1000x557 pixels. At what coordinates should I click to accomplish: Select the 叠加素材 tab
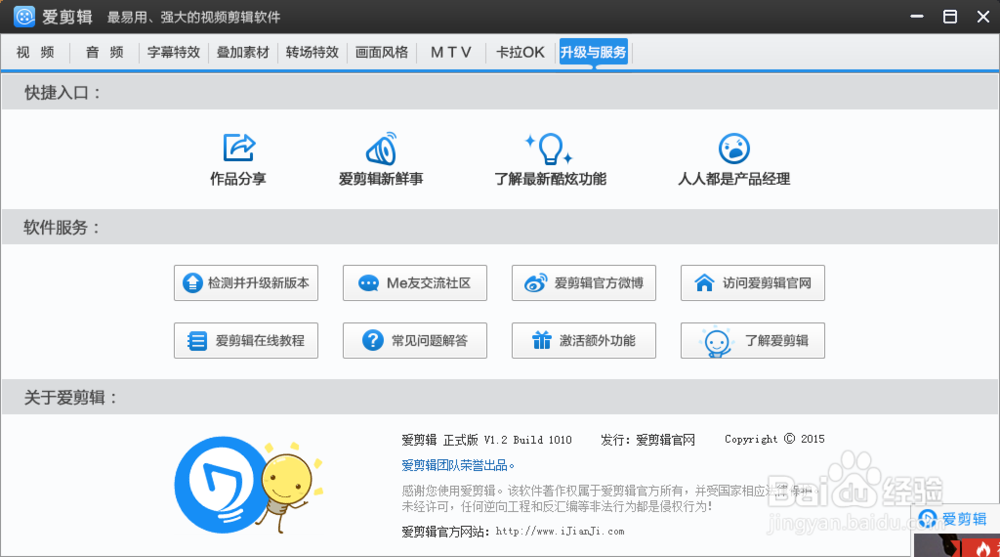(x=243, y=52)
